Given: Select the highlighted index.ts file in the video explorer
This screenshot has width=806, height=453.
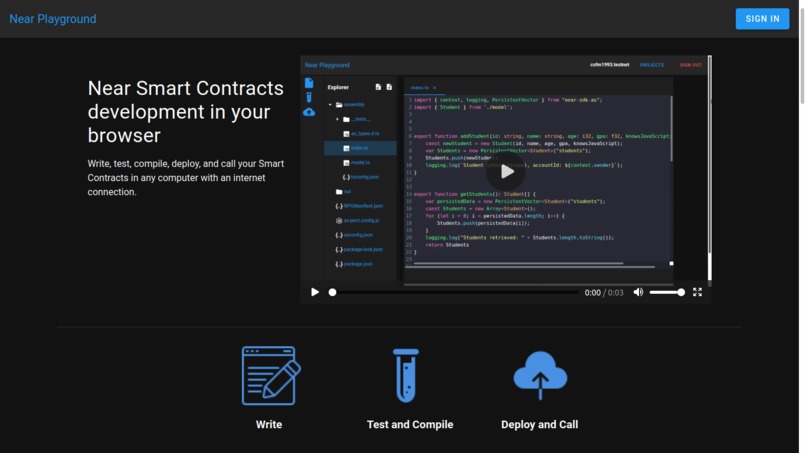Looking at the screenshot, I should (360, 148).
